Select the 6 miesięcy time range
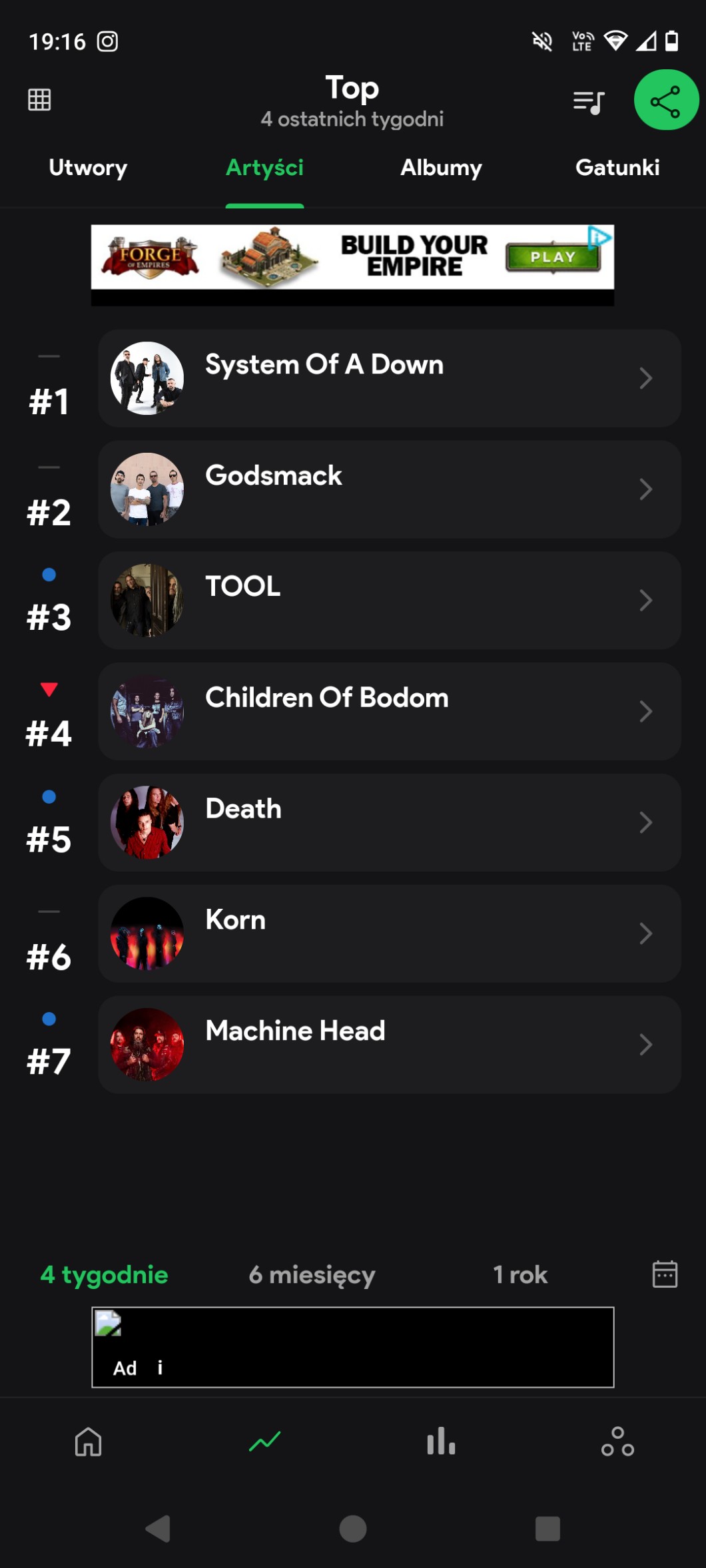Screen dimensions: 706x1568 click(x=312, y=1274)
